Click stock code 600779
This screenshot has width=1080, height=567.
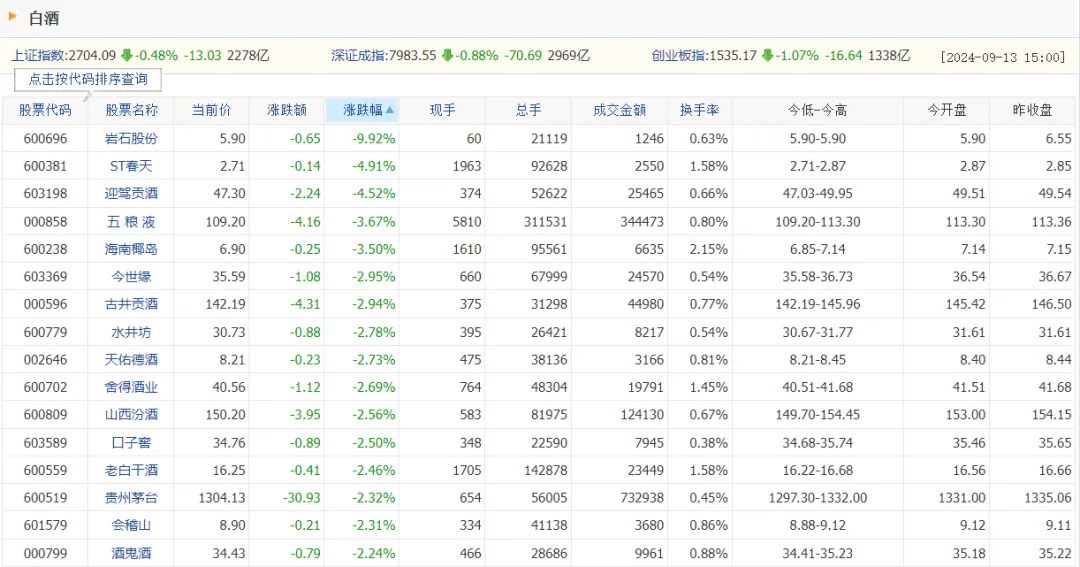pyautogui.click(x=45, y=332)
